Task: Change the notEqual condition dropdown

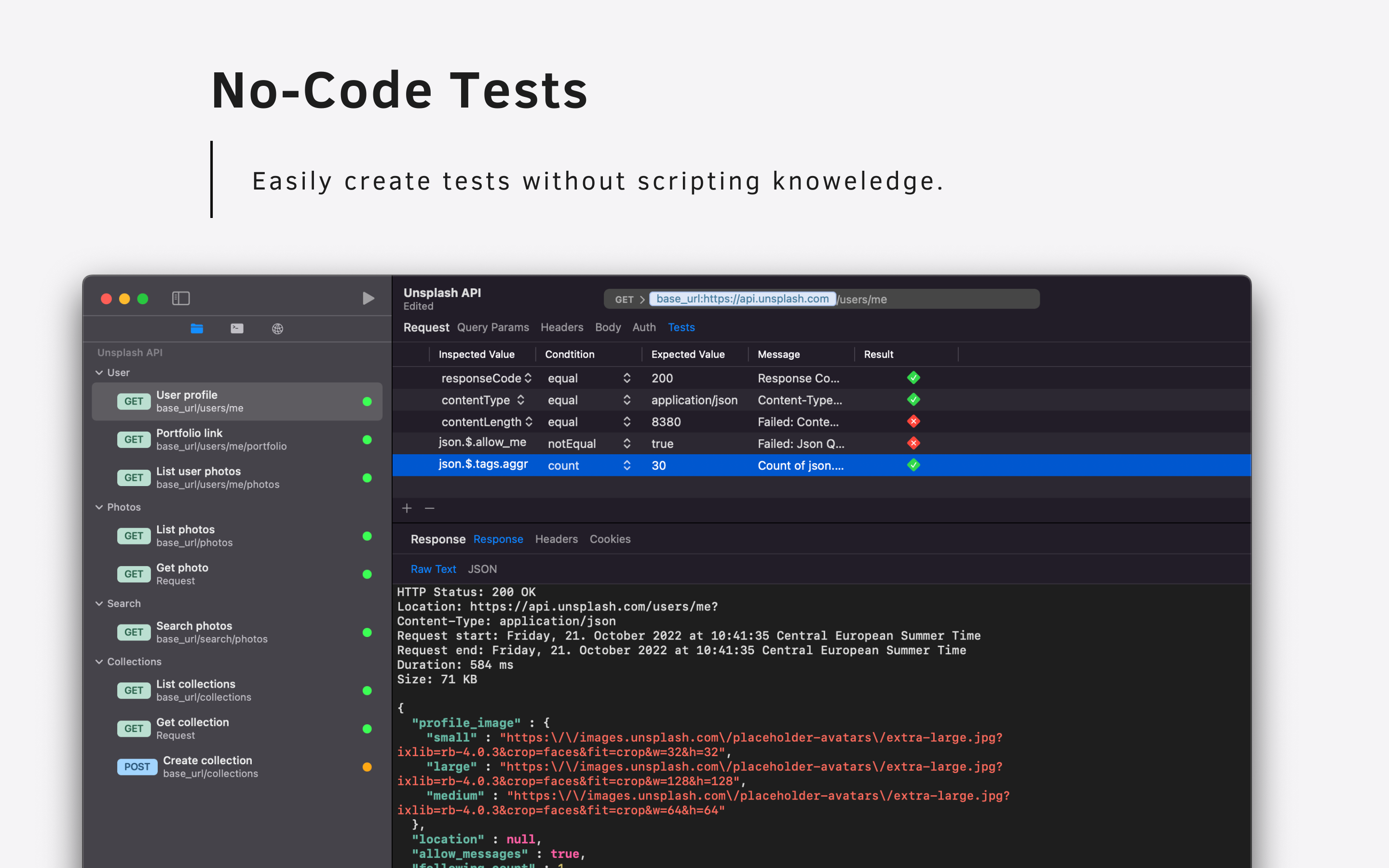Action: click(x=627, y=443)
